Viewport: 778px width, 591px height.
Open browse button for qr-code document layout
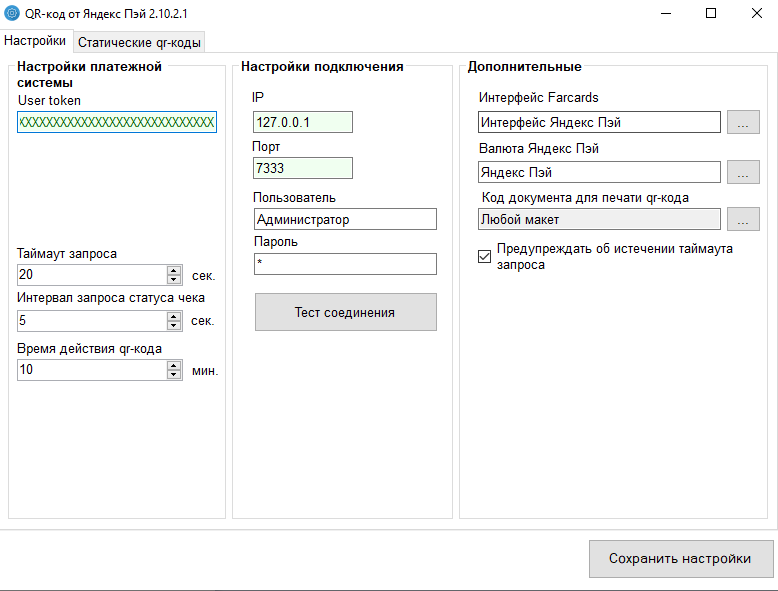pos(742,219)
